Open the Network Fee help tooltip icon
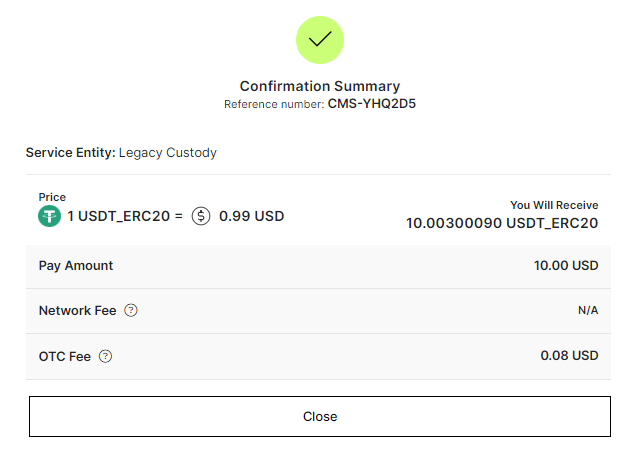The image size is (638, 450). point(131,310)
